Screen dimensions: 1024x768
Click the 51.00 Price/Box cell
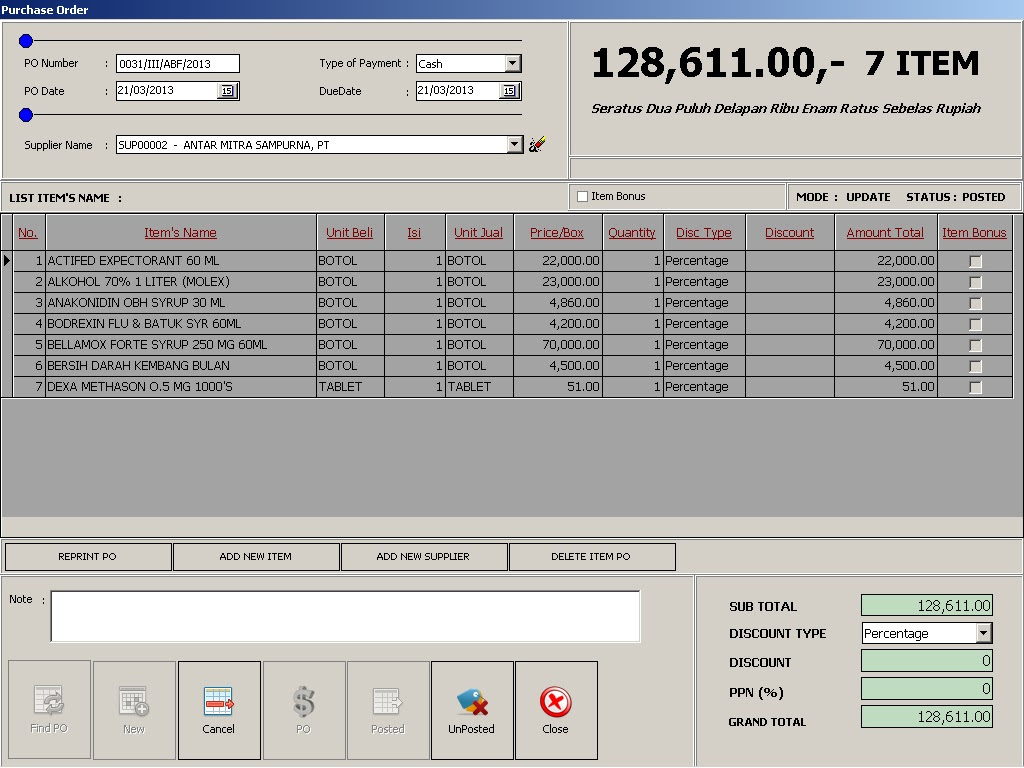(x=558, y=387)
